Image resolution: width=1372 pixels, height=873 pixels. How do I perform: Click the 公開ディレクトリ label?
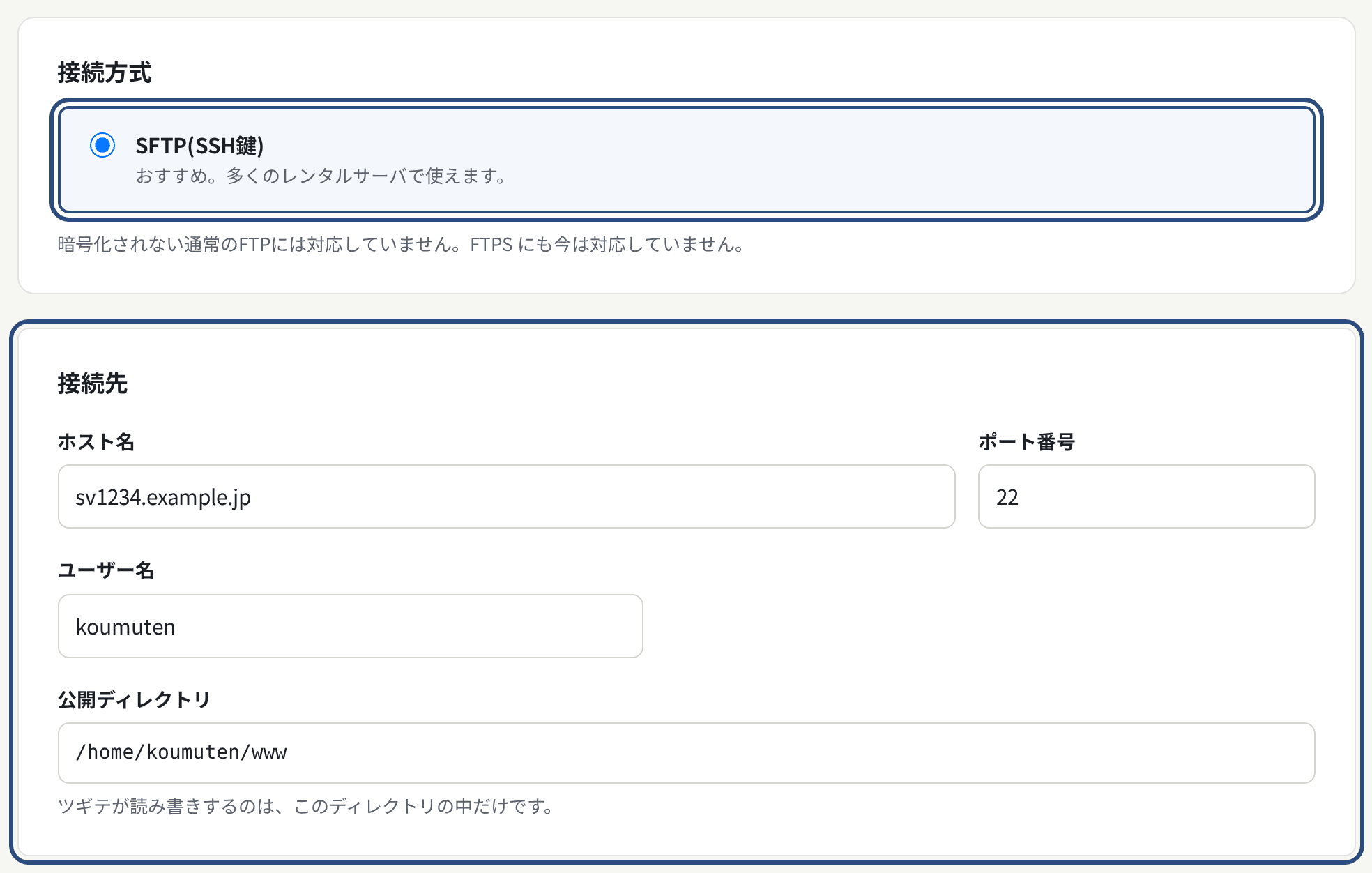(134, 699)
